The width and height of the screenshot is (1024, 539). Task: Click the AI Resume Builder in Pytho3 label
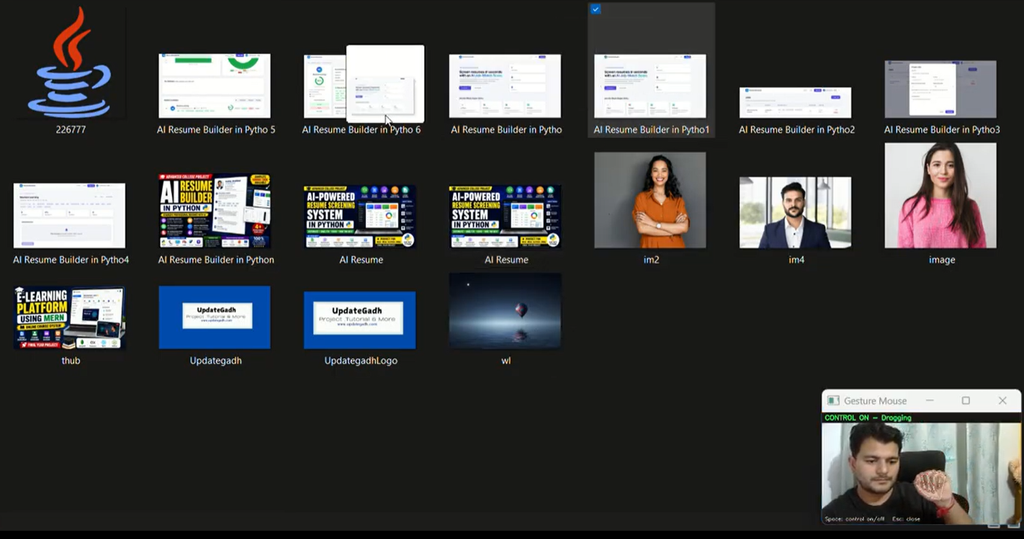[942, 129]
